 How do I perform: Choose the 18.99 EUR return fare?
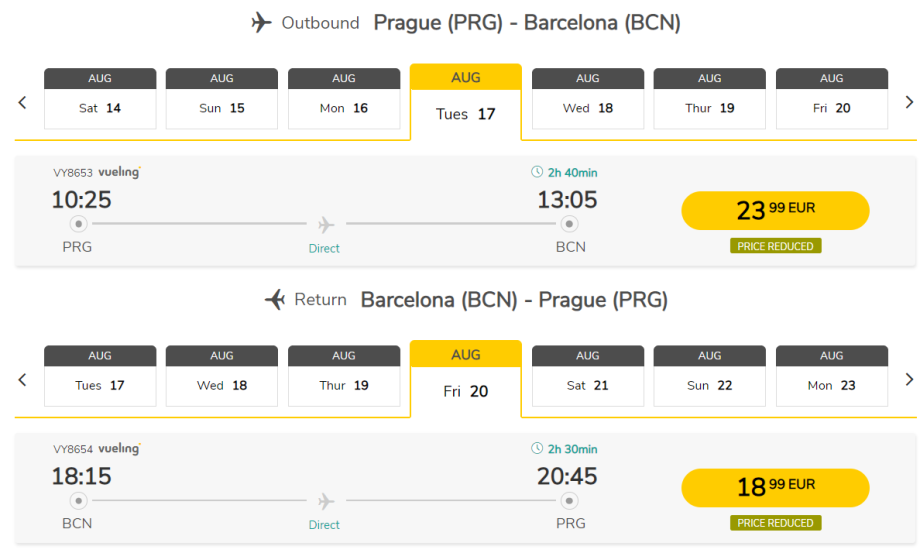click(775, 487)
